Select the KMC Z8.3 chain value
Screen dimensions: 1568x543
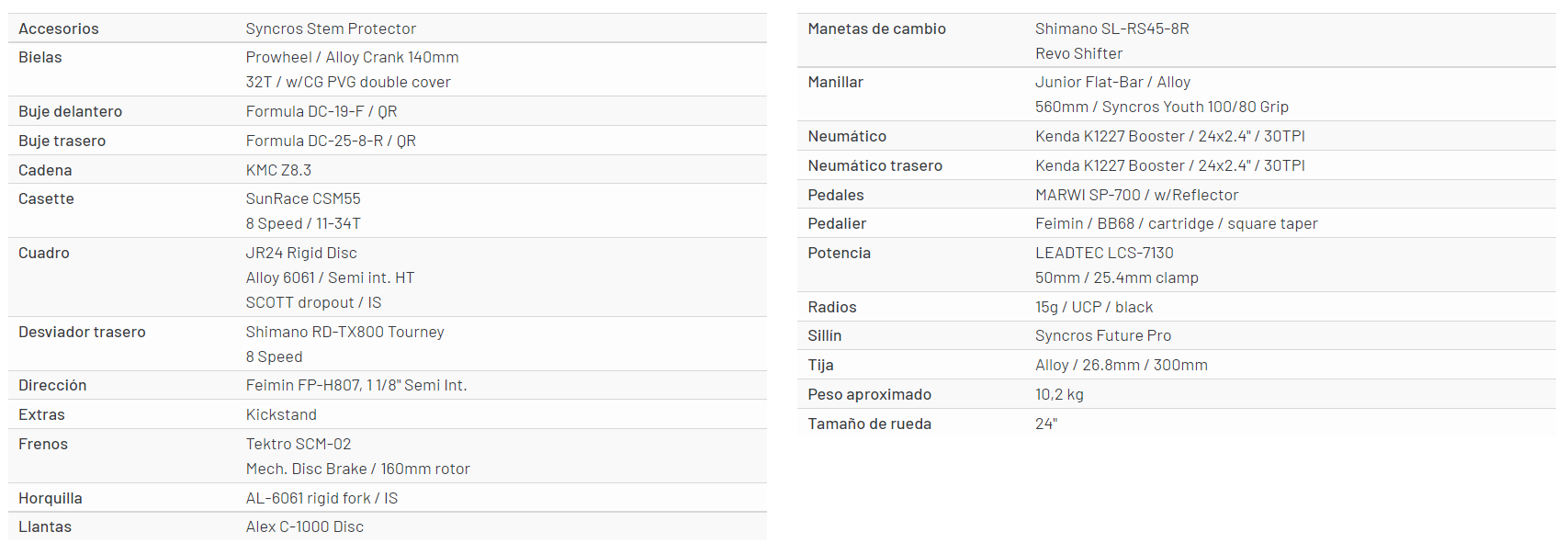click(x=278, y=170)
